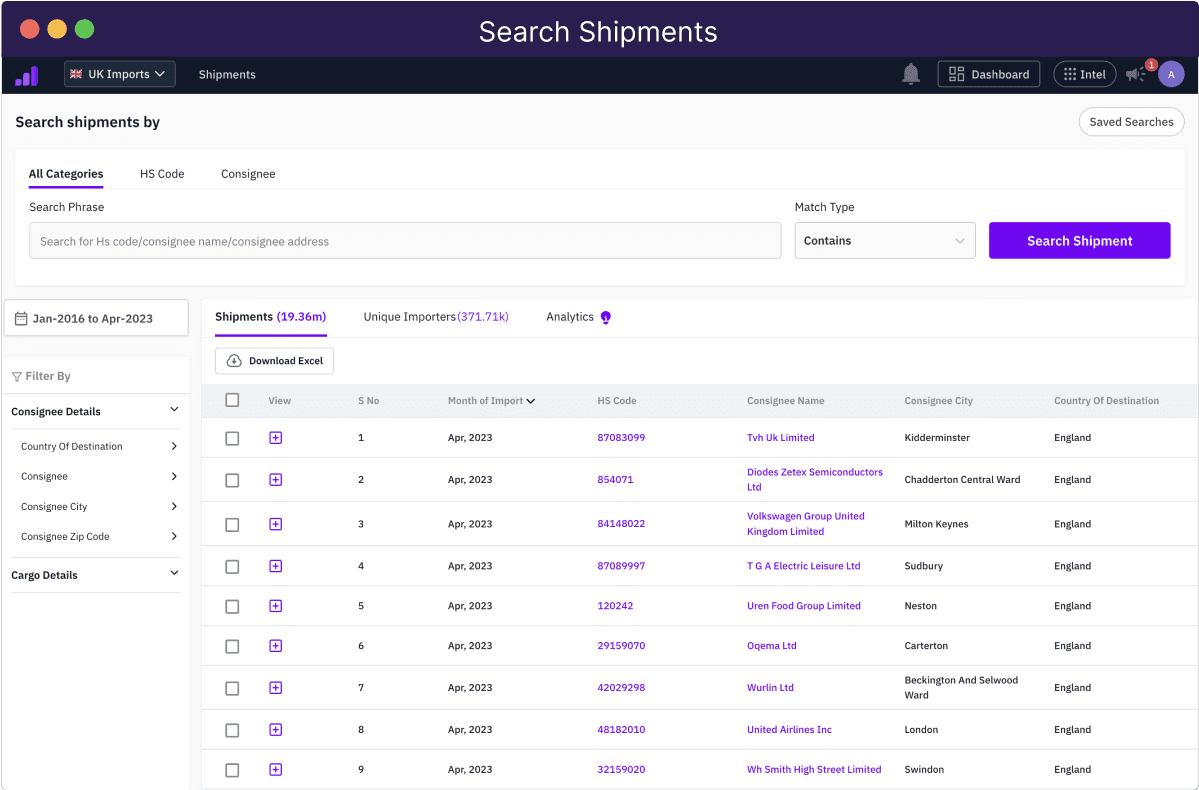Check the United Airlines Inc row
Viewport: 1199px width, 790px height.
(x=232, y=730)
